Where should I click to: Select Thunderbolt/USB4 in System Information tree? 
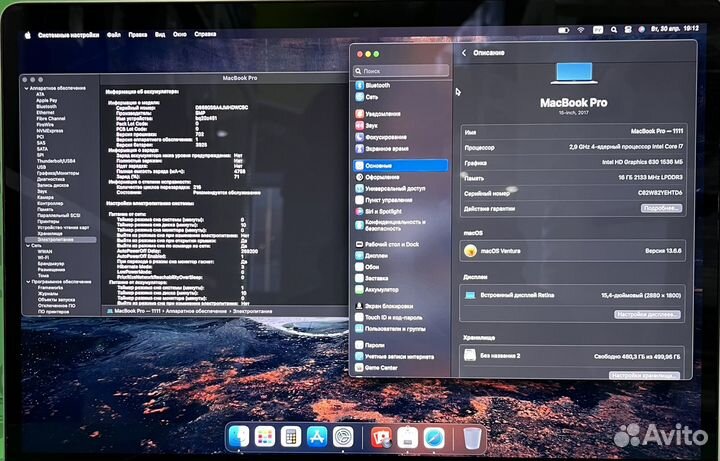tap(56, 161)
